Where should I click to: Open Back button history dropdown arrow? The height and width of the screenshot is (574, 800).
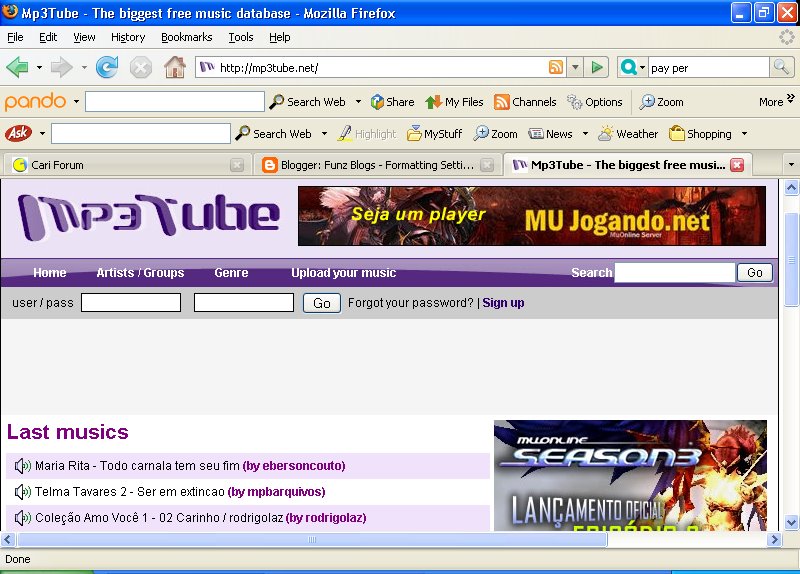39,67
